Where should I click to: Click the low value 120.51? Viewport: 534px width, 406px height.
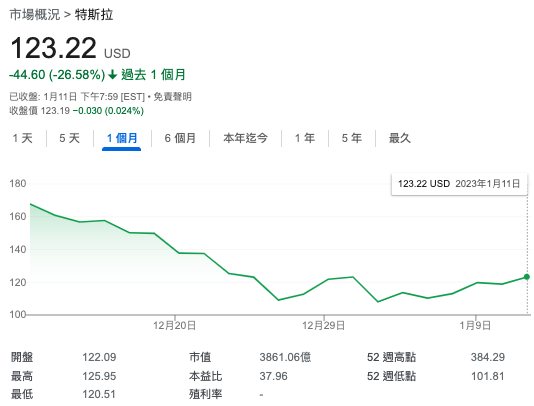(99, 394)
